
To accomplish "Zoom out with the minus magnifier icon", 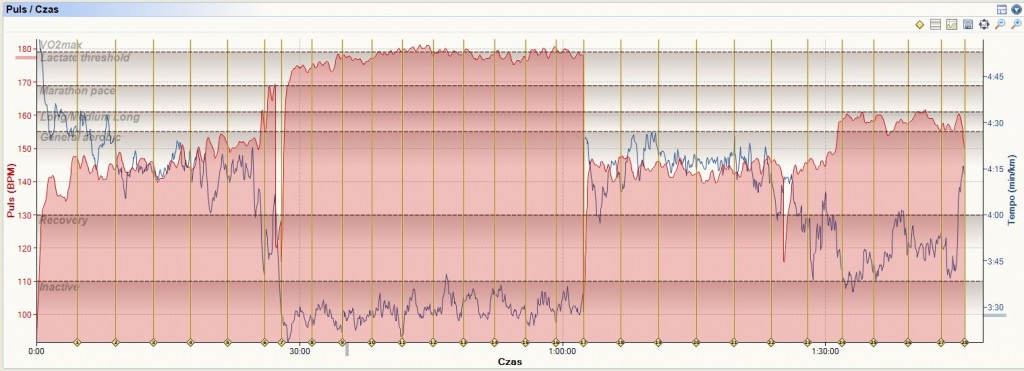I will 1000,24.
